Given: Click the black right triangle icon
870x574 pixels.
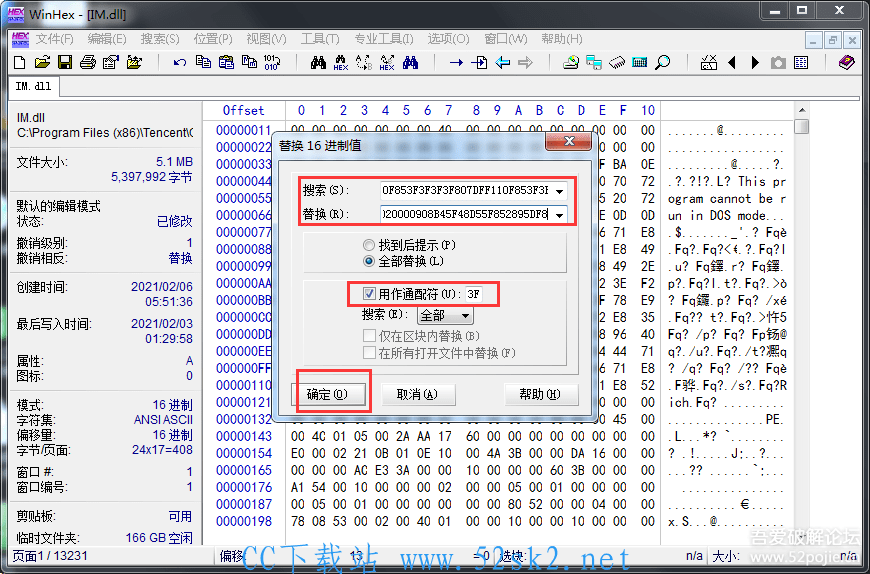Looking at the screenshot, I should pyautogui.click(x=755, y=62).
